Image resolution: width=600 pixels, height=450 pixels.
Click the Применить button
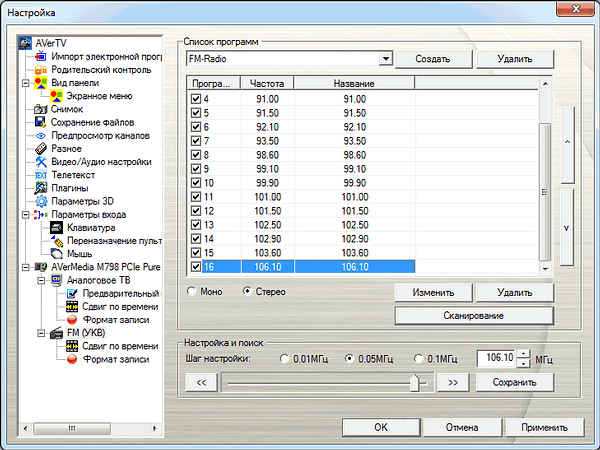point(545,427)
